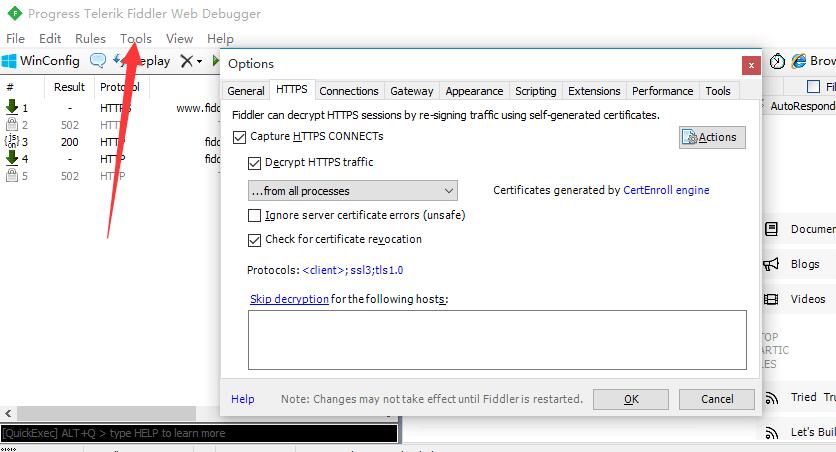Click the download arrow icon on session 4
This screenshot has height=452, width=836.
pos(12,158)
